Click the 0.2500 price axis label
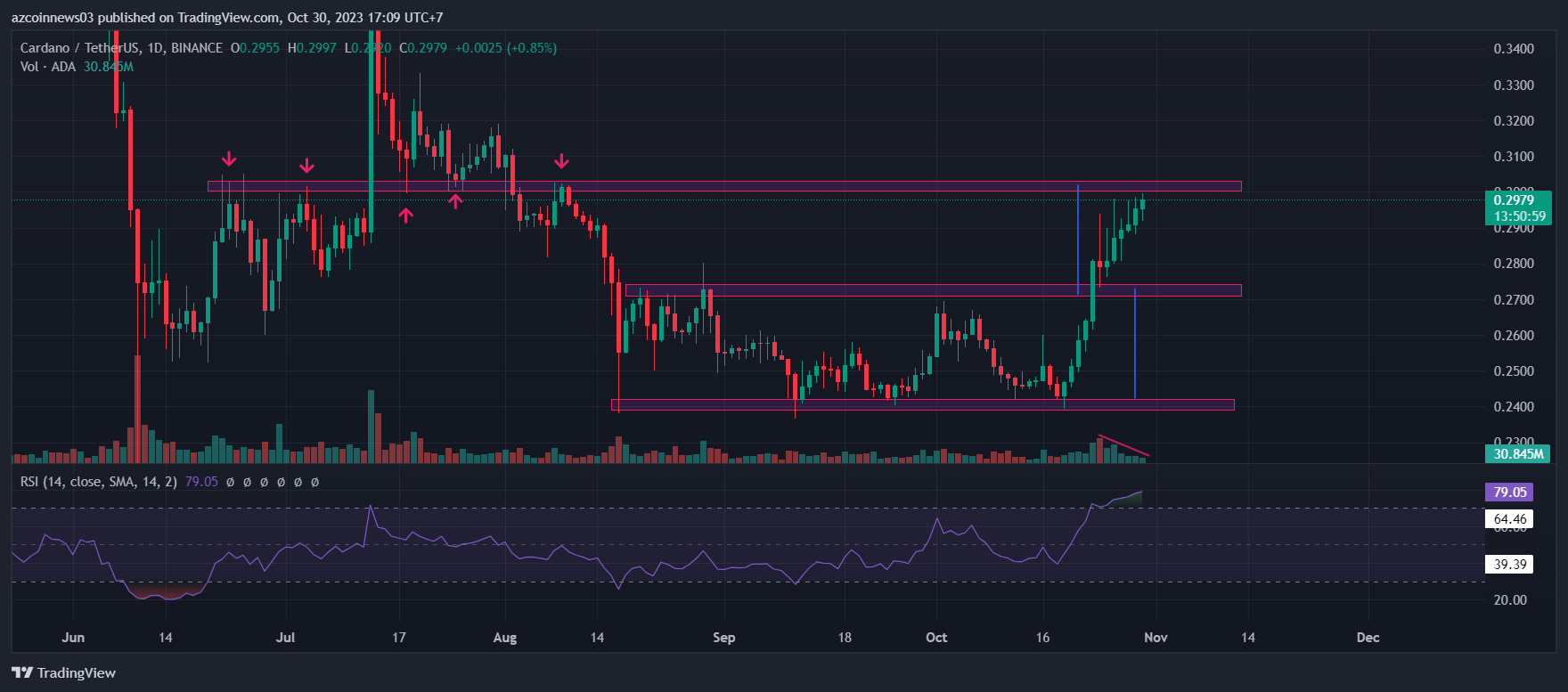 click(1514, 371)
